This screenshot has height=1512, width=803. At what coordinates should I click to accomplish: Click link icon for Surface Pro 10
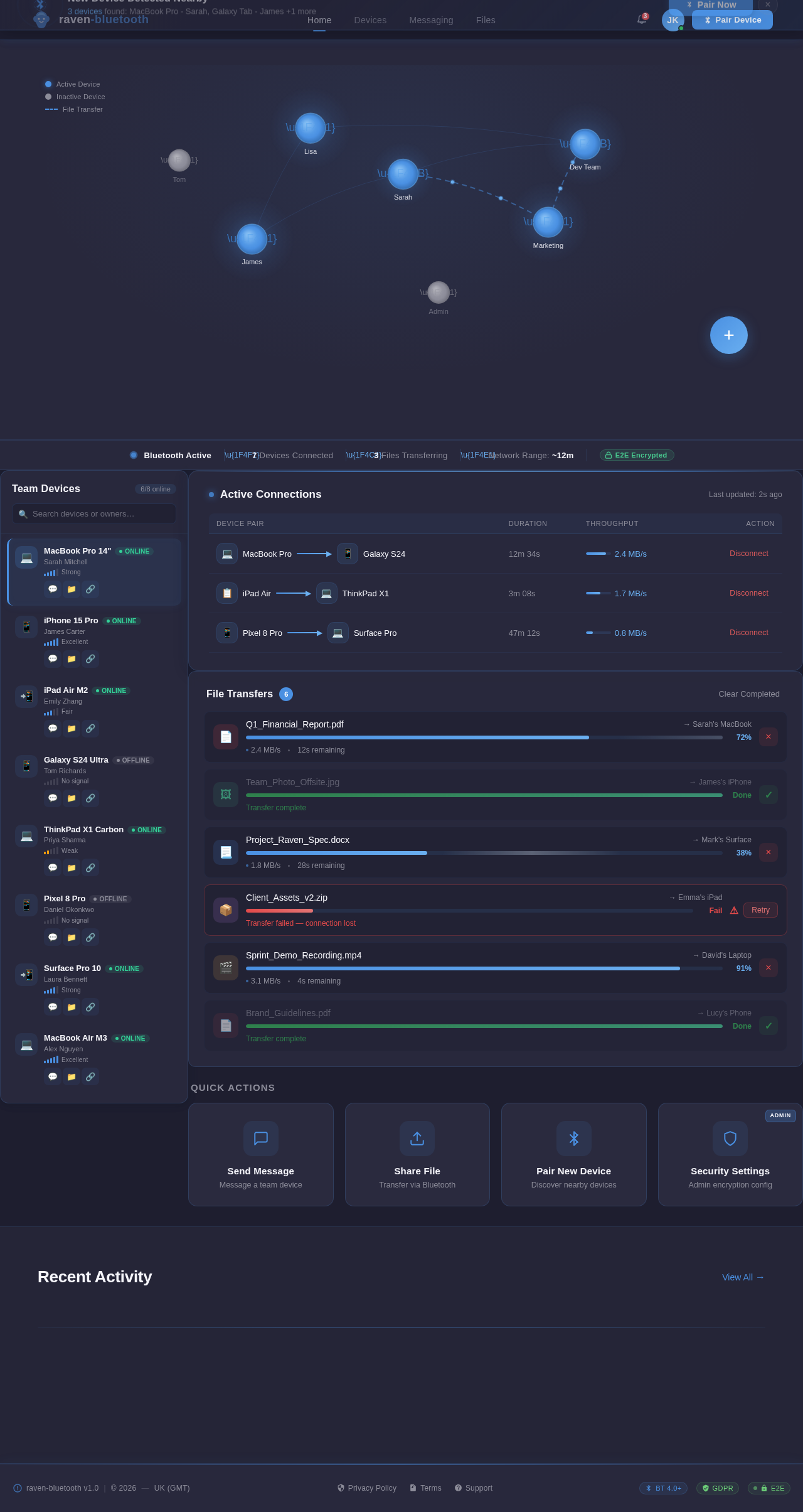90,1007
